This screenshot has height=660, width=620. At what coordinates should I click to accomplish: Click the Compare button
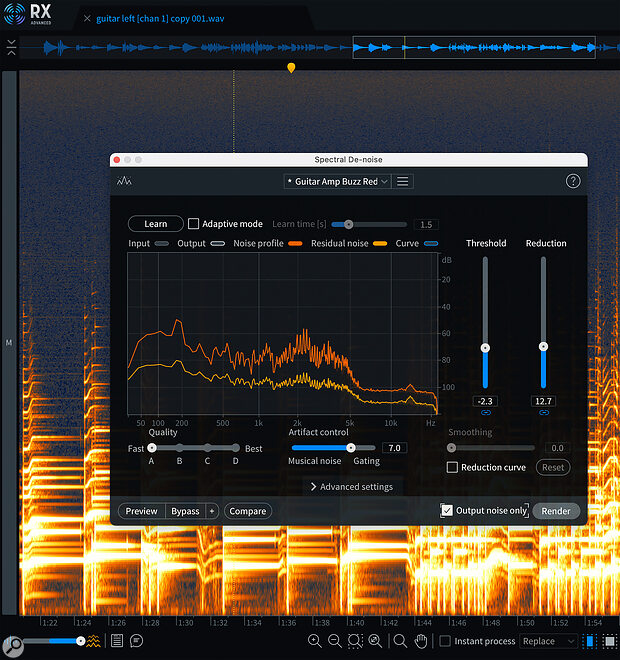pyautogui.click(x=247, y=511)
